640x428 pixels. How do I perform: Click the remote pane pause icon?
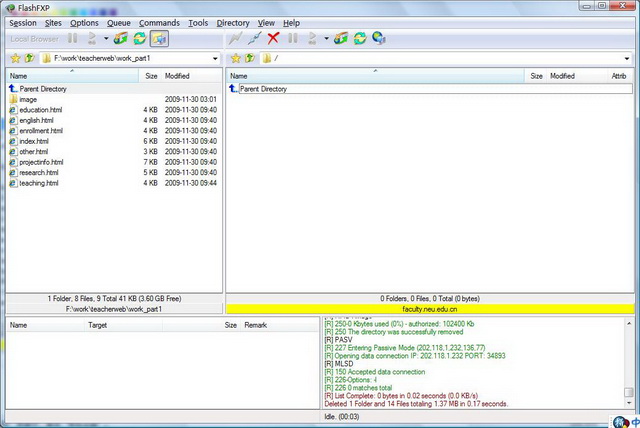[293, 38]
